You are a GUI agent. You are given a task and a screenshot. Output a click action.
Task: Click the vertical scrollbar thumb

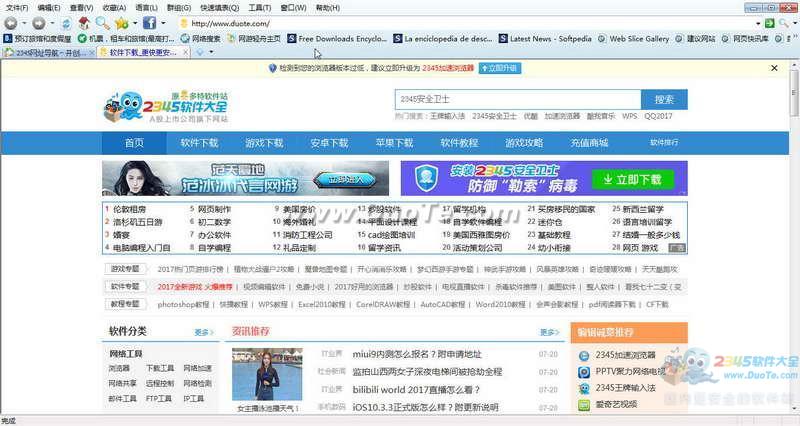click(794, 93)
